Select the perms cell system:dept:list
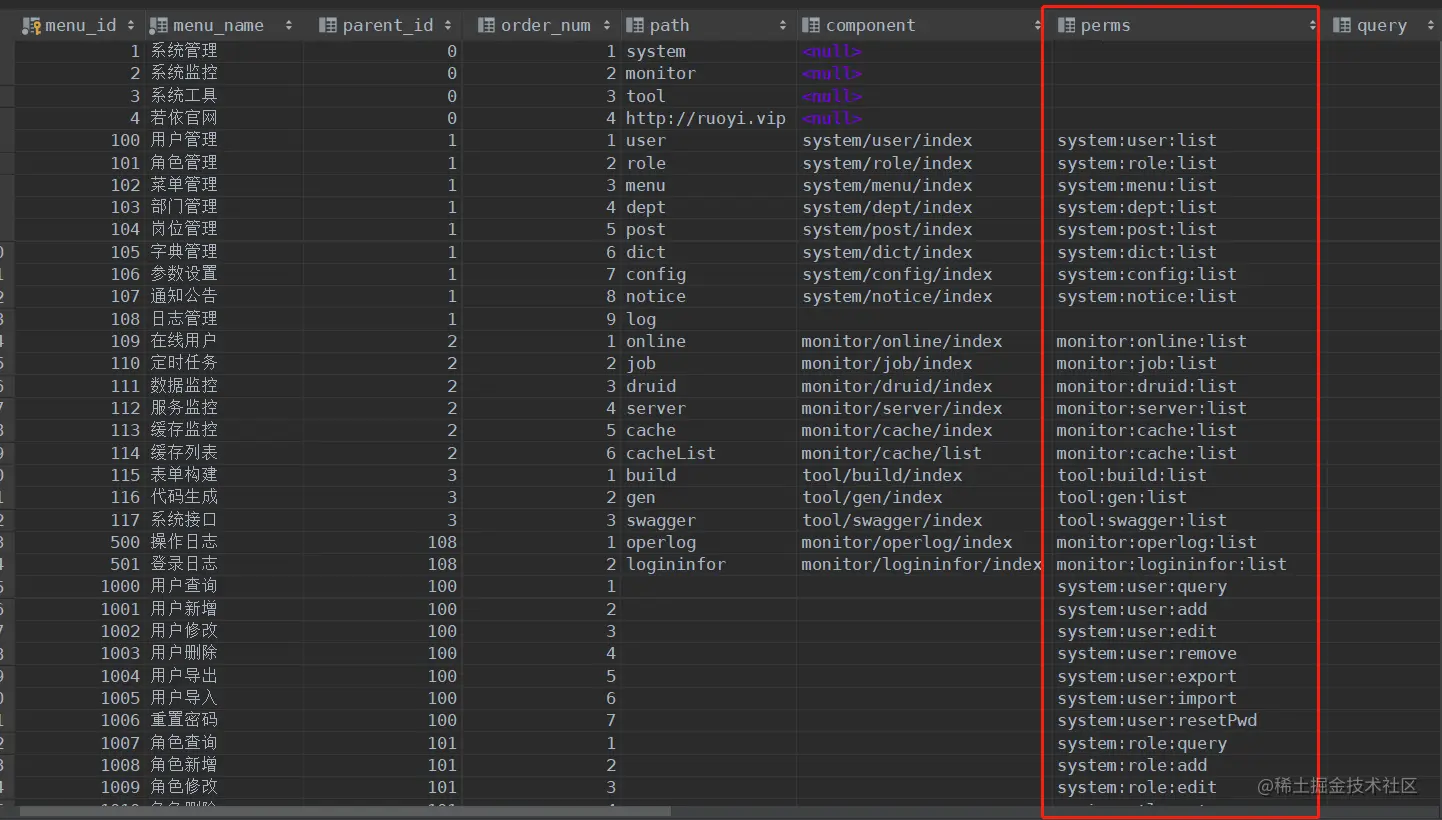Screen dimensions: 1442x820 [x=1137, y=207]
